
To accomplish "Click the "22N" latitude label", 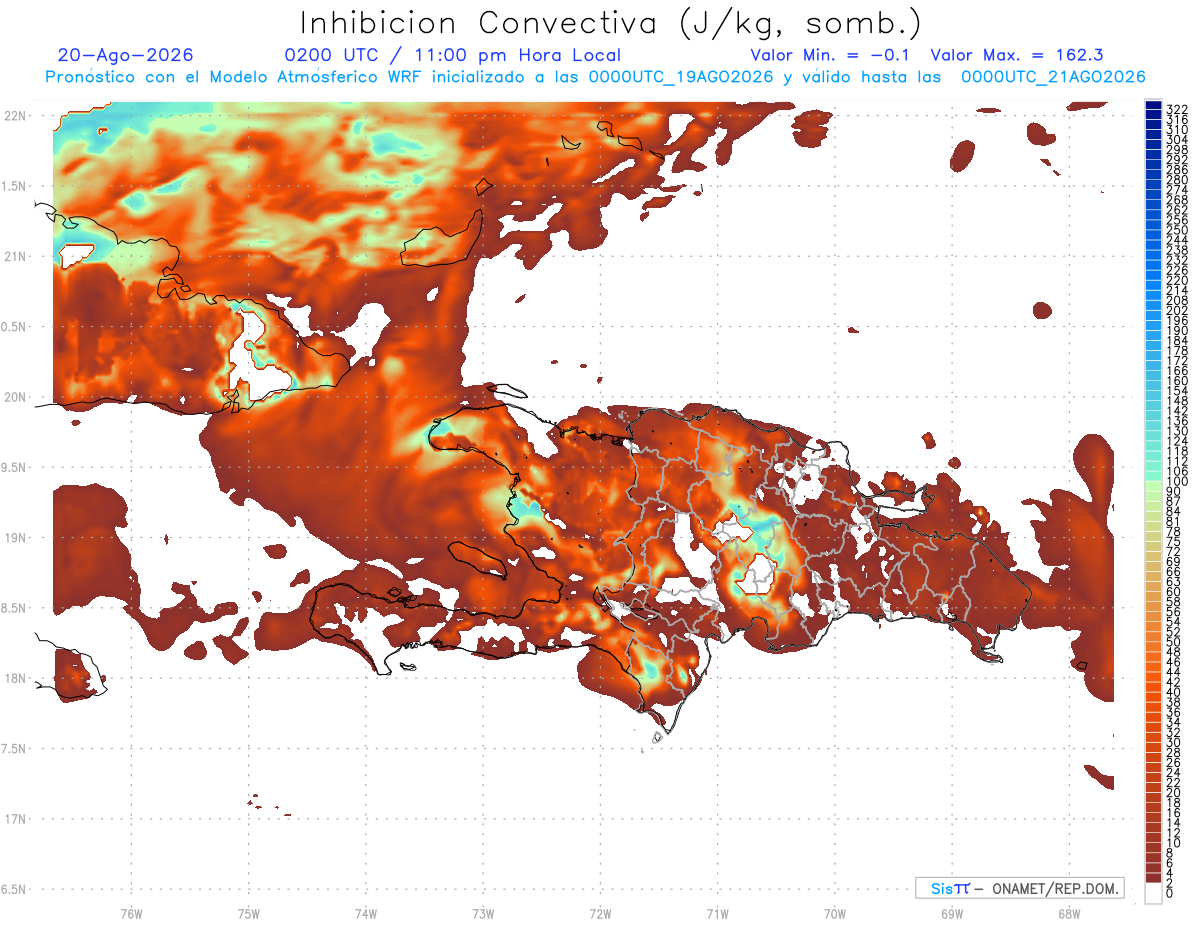I will click(x=15, y=116).
